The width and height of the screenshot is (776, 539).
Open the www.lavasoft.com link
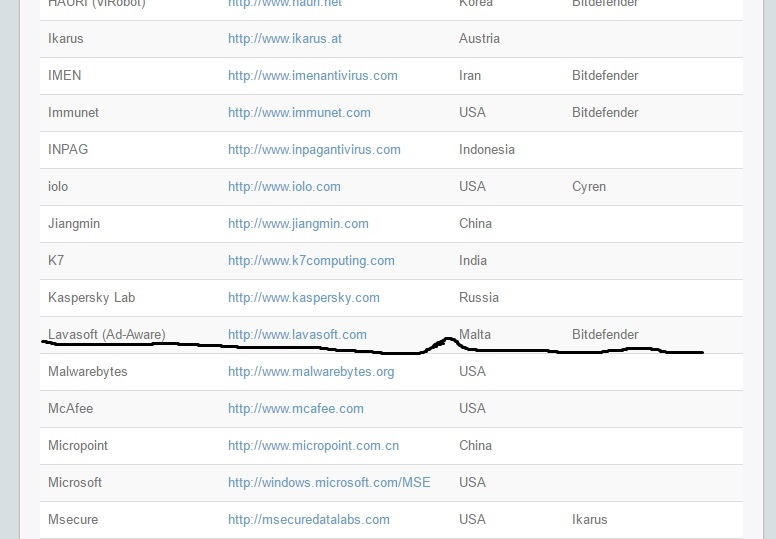(x=297, y=335)
